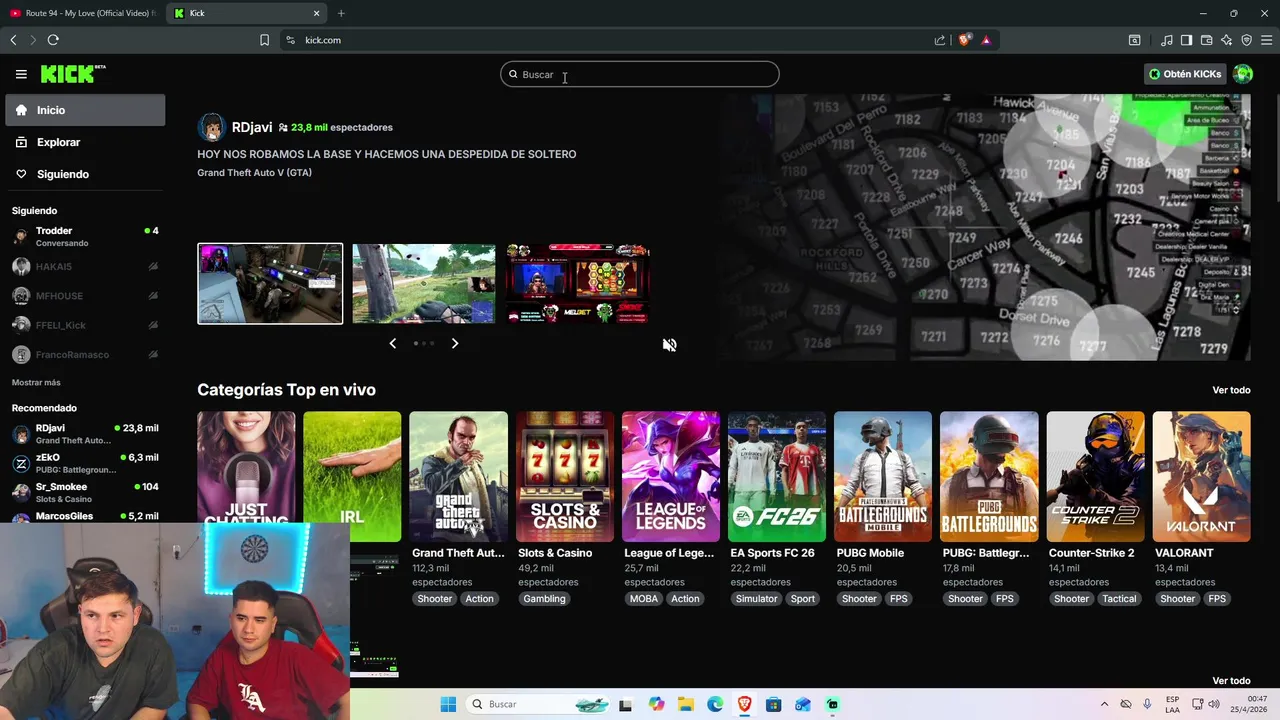The height and width of the screenshot is (720, 1280).
Task: Click the Gambling tag under Slots & Casino
Action: [x=545, y=599]
